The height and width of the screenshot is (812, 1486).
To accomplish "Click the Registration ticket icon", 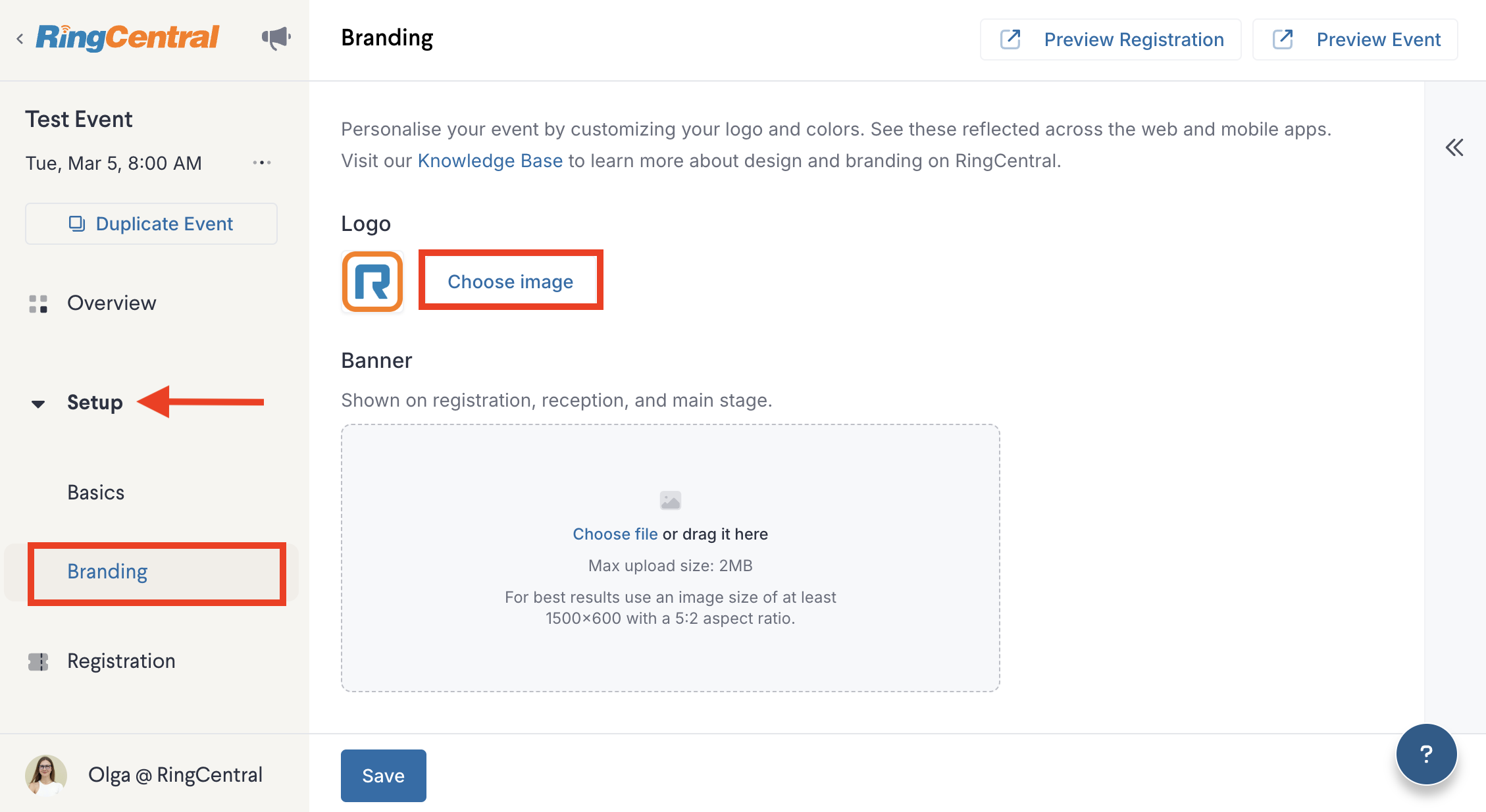I will 38,661.
